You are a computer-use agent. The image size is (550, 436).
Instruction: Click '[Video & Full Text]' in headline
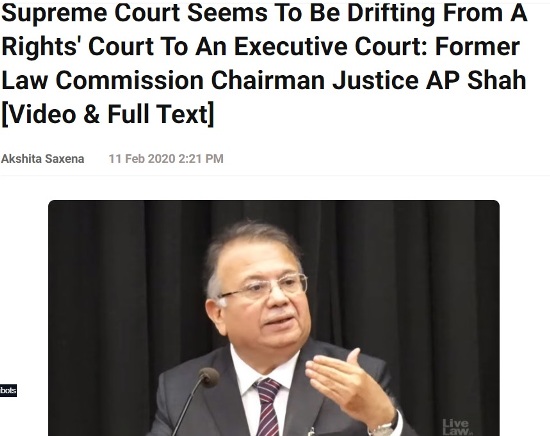(x=107, y=114)
